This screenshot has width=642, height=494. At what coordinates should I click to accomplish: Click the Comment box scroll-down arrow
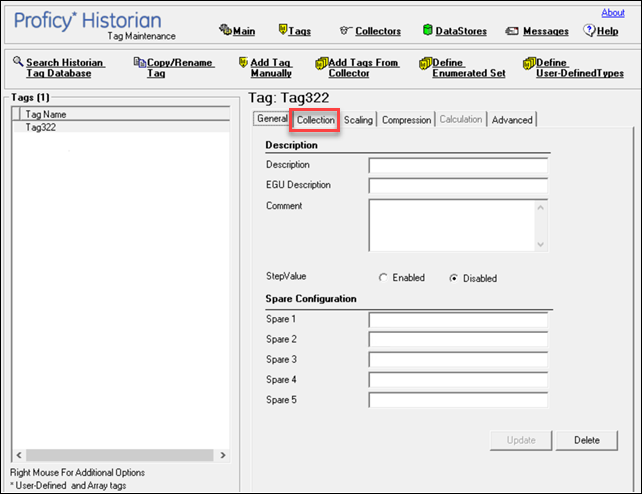coord(540,244)
